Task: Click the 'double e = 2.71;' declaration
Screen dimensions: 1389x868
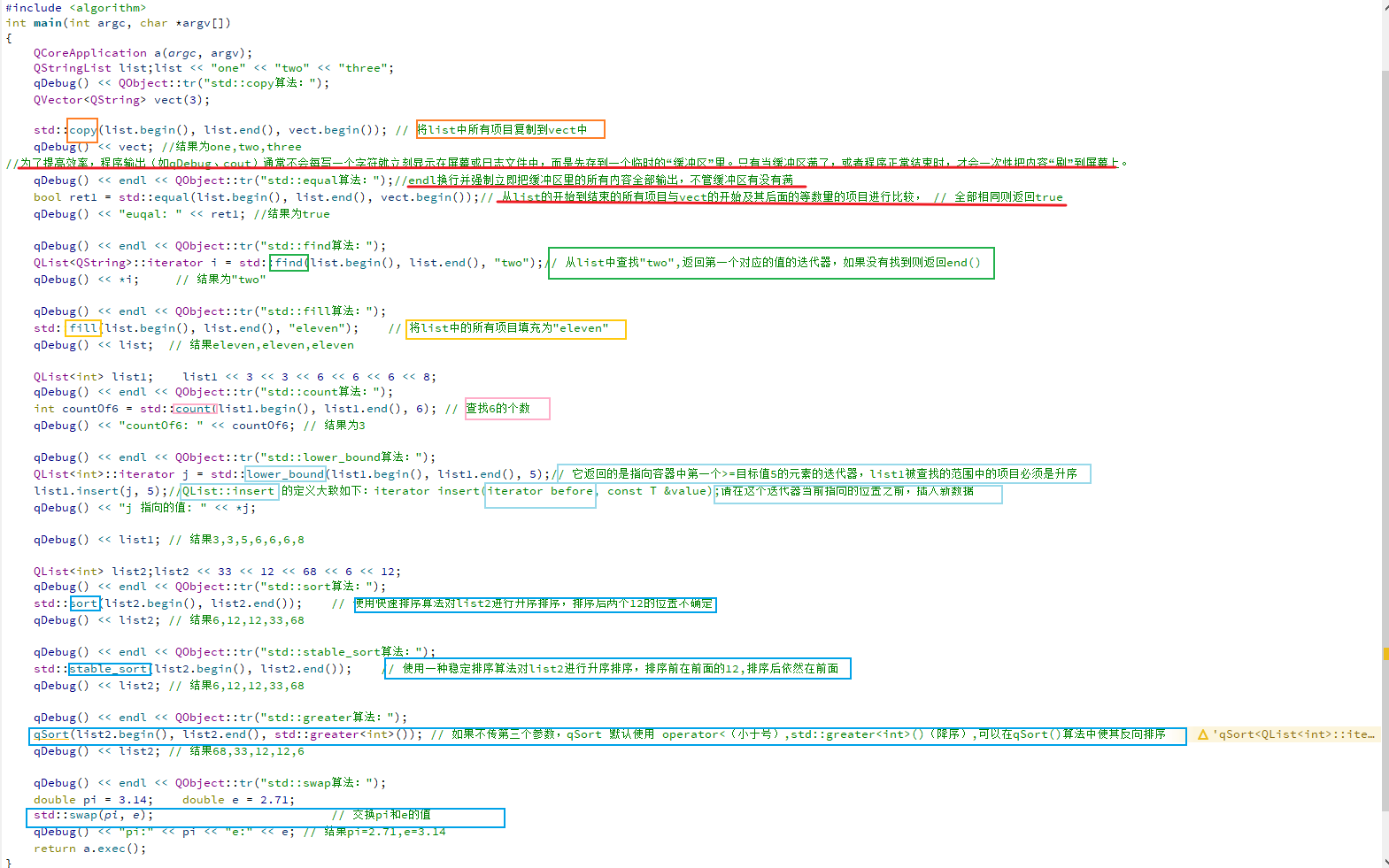Action: pos(239,800)
